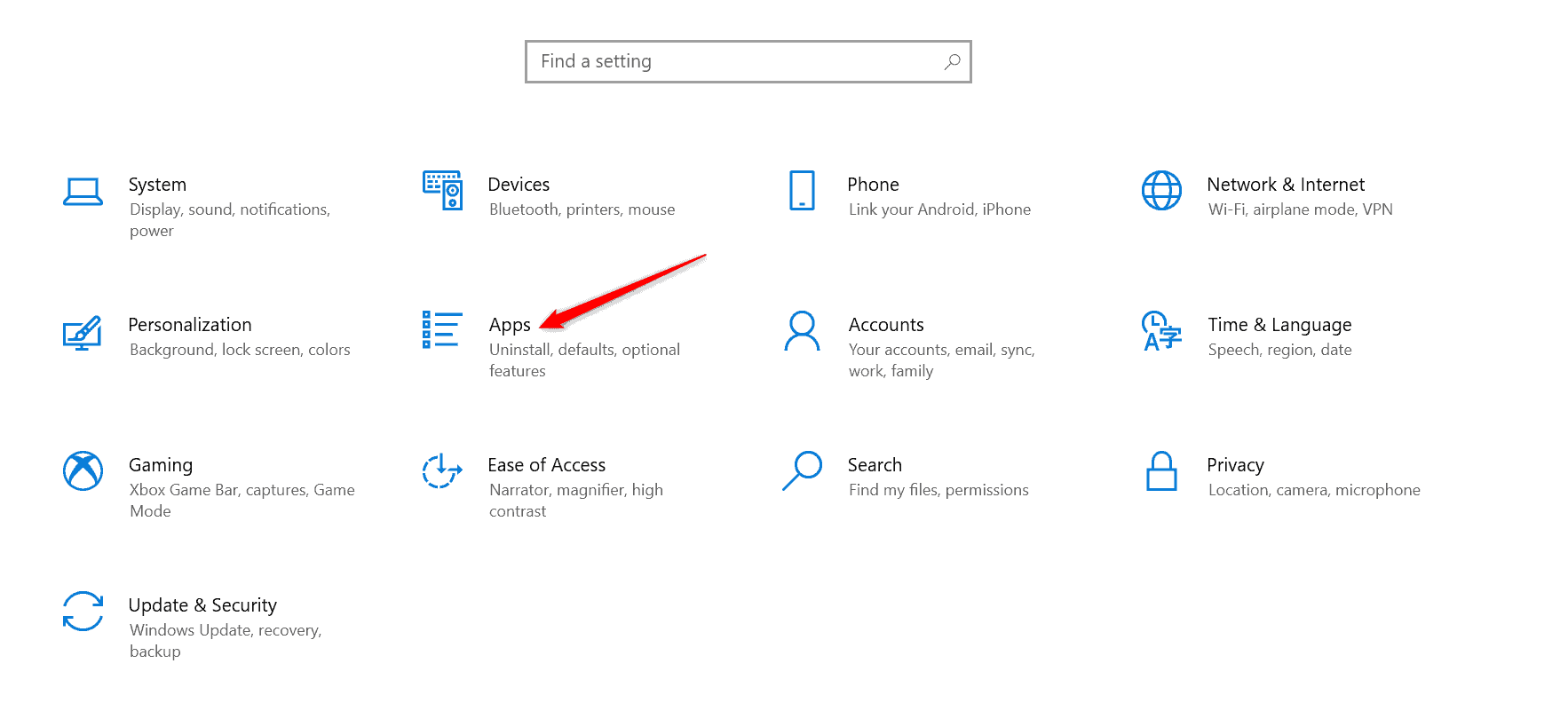The image size is (1568, 703).
Task: Click the Accounts person icon
Action: tap(802, 330)
